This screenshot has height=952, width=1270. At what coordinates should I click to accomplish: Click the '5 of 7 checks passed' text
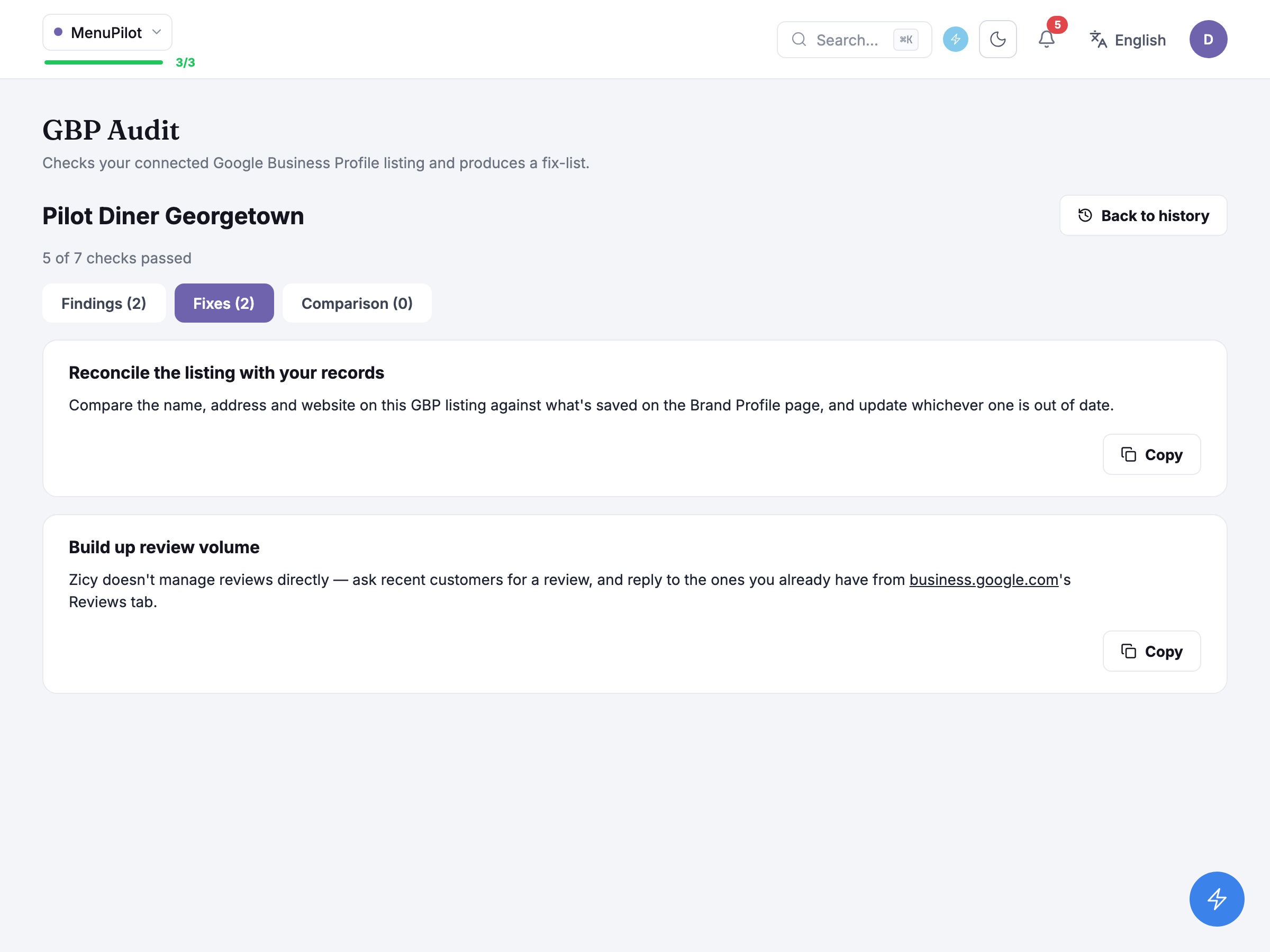[x=117, y=258]
